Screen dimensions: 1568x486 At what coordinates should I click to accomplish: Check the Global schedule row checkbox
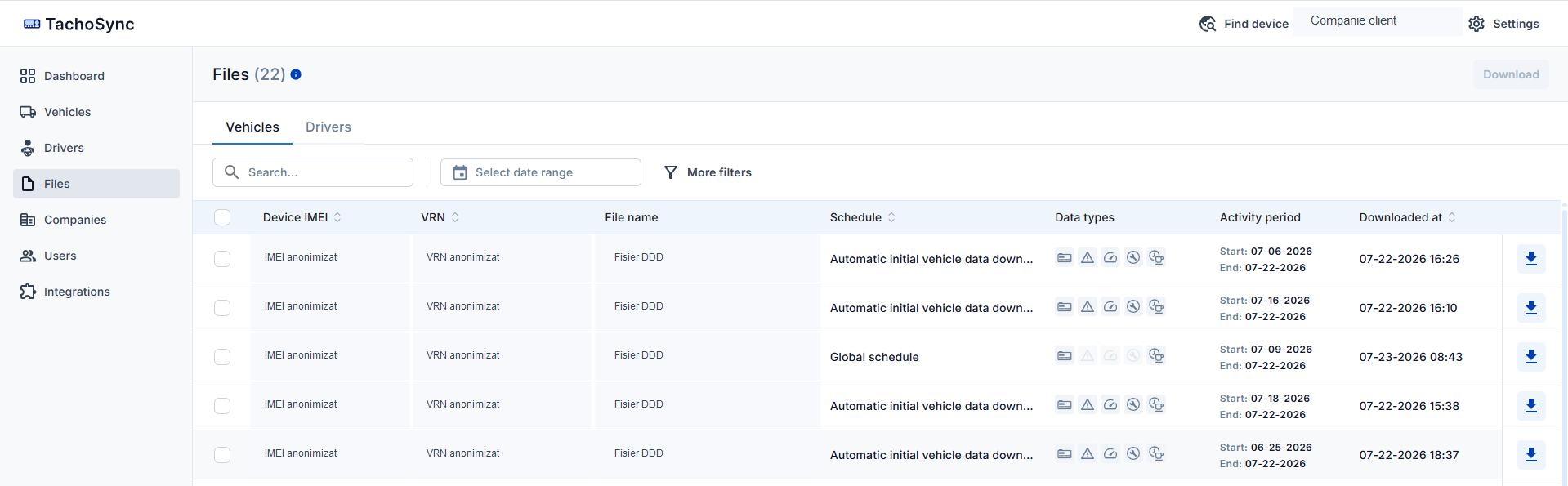[222, 357]
